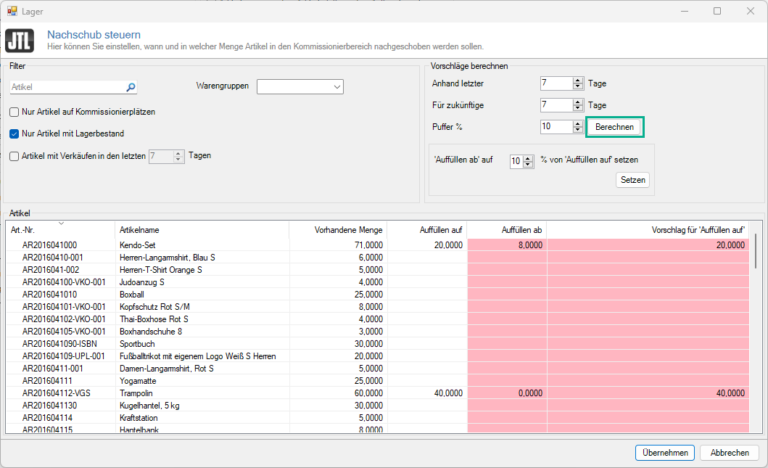Click the JTL logo icon

click(x=19, y=41)
